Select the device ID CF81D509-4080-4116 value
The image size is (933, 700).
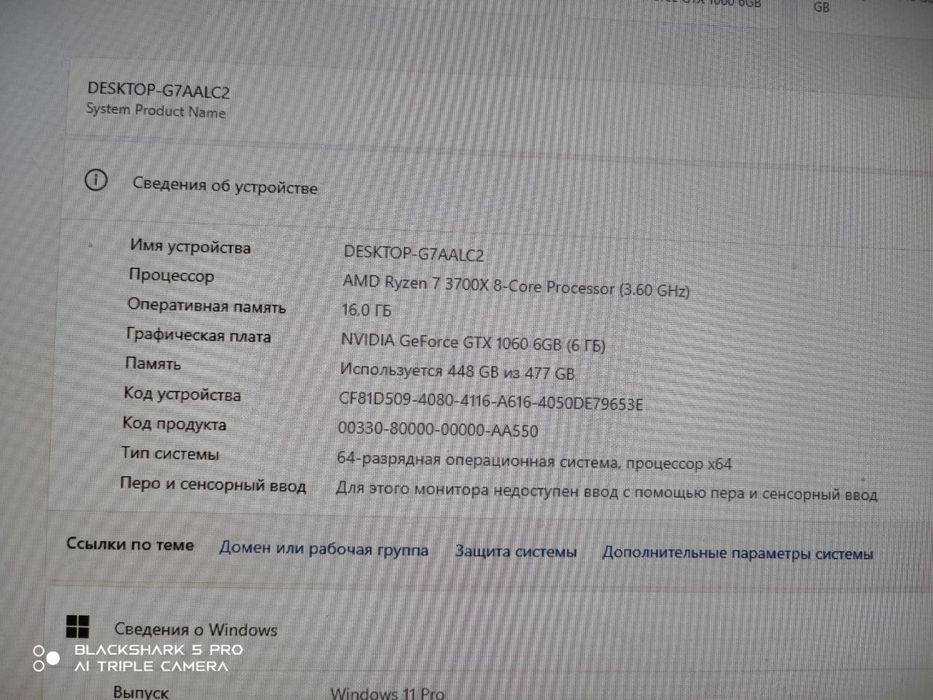click(491, 401)
